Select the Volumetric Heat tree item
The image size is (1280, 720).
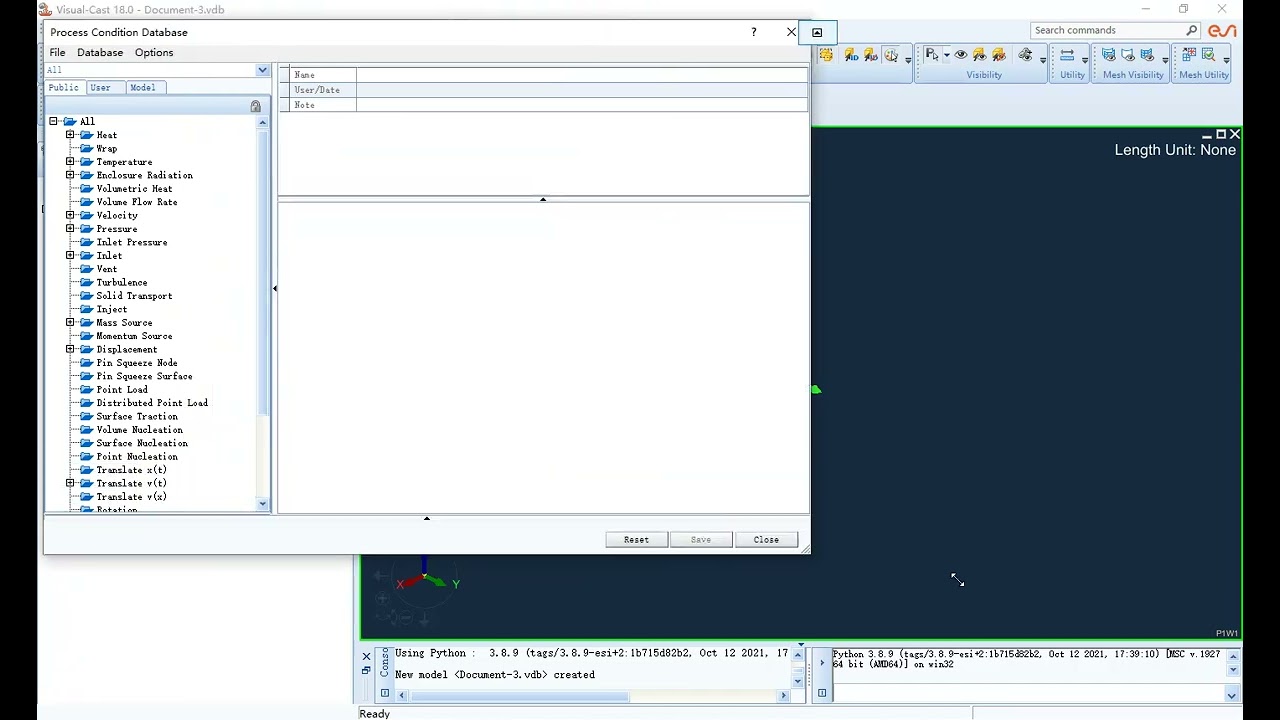(x=134, y=189)
